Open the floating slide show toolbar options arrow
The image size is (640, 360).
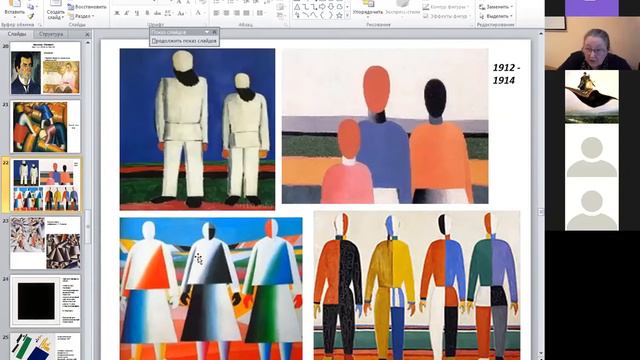coord(207,32)
